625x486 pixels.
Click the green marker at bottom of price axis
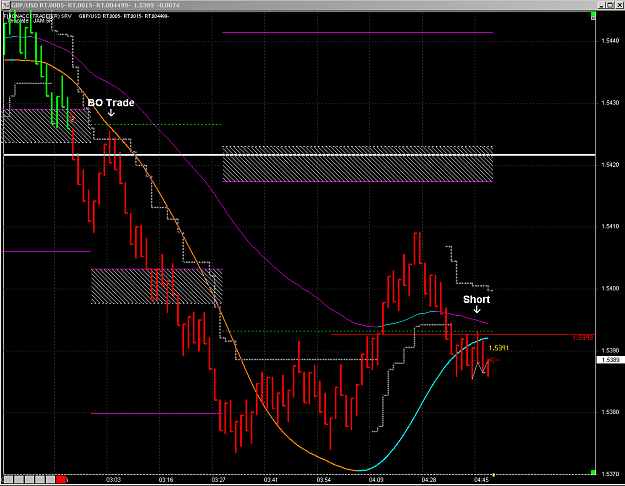pyautogui.click(x=593, y=472)
